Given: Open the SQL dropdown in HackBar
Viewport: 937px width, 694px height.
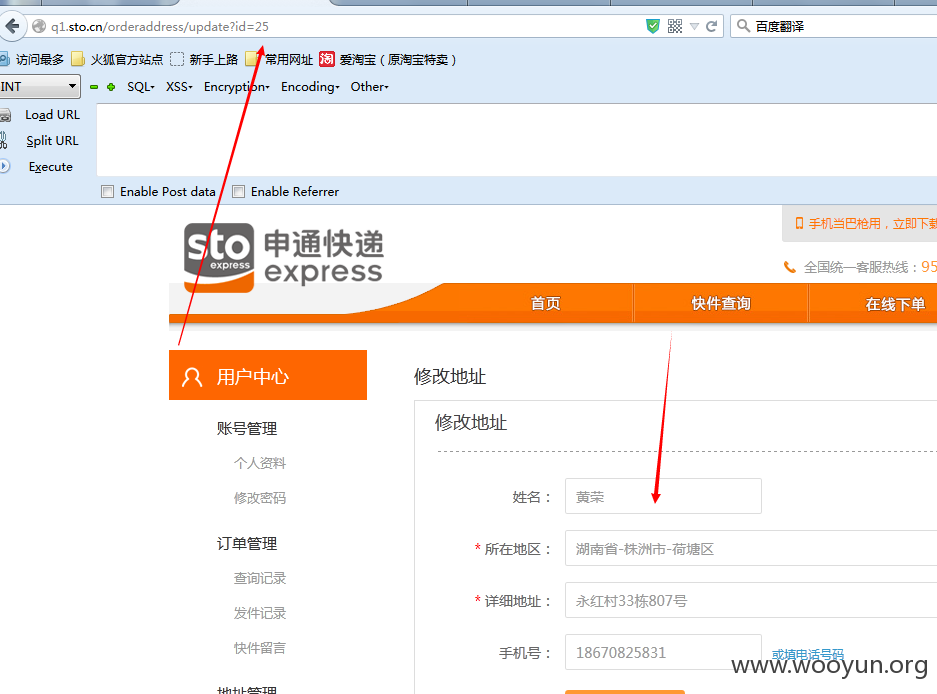Looking at the screenshot, I should tap(138, 87).
